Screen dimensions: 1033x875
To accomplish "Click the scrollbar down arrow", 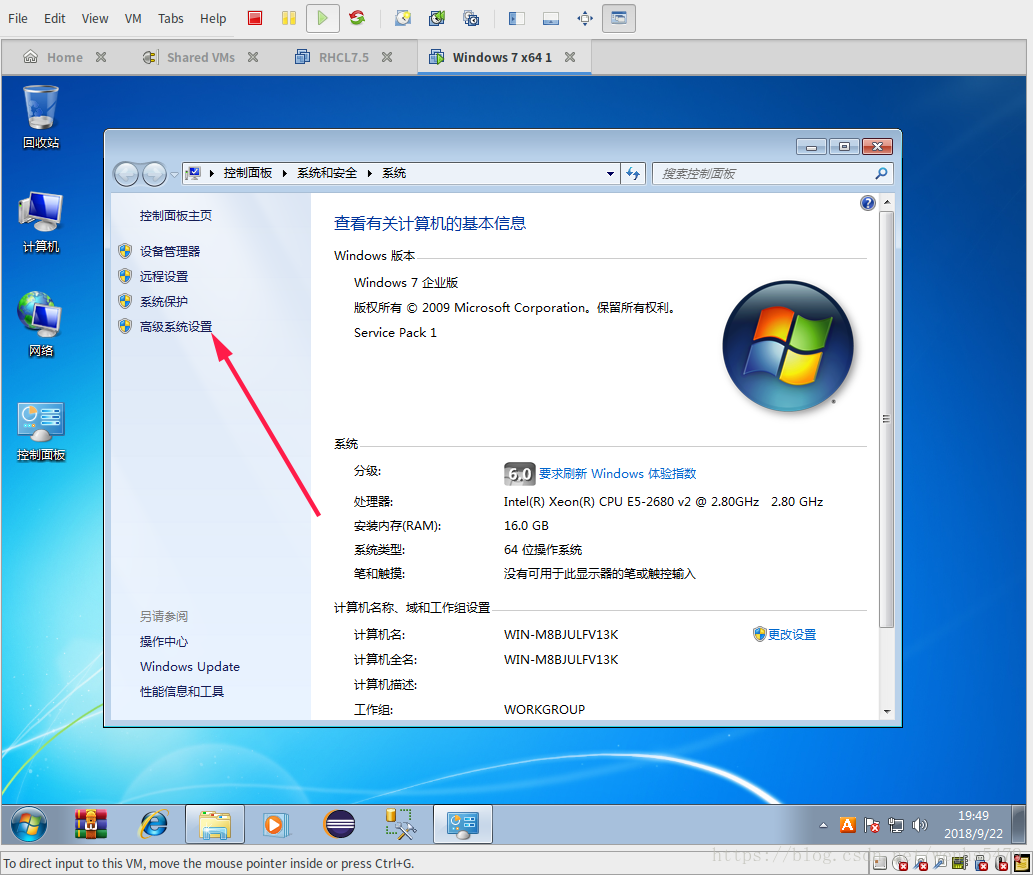I will tap(887, 712).
